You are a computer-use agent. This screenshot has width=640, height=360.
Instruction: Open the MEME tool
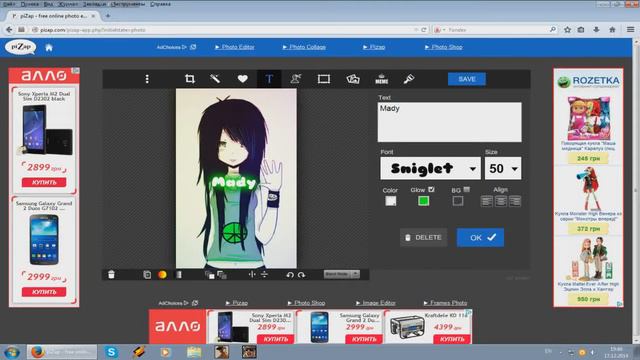(382, 79)
